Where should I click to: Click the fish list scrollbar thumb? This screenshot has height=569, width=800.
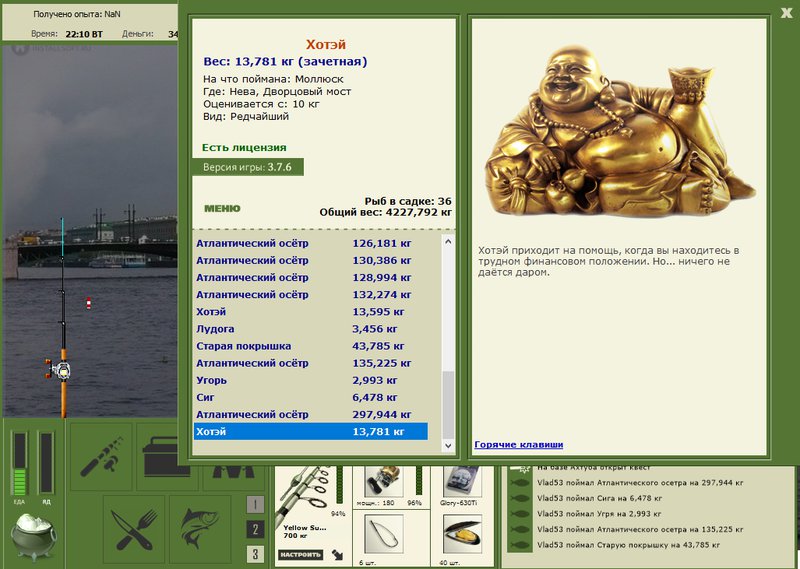tap(448, 402)
